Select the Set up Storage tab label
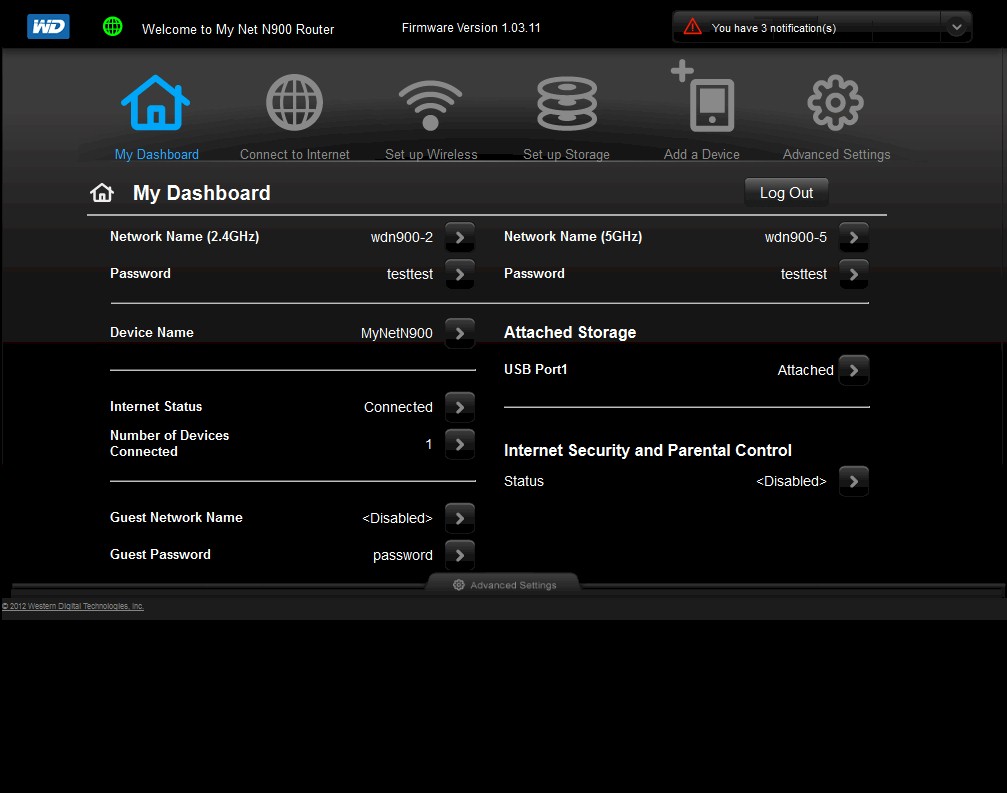The height and width of the screenshot is (793, 1007). [x=566, y=155]
